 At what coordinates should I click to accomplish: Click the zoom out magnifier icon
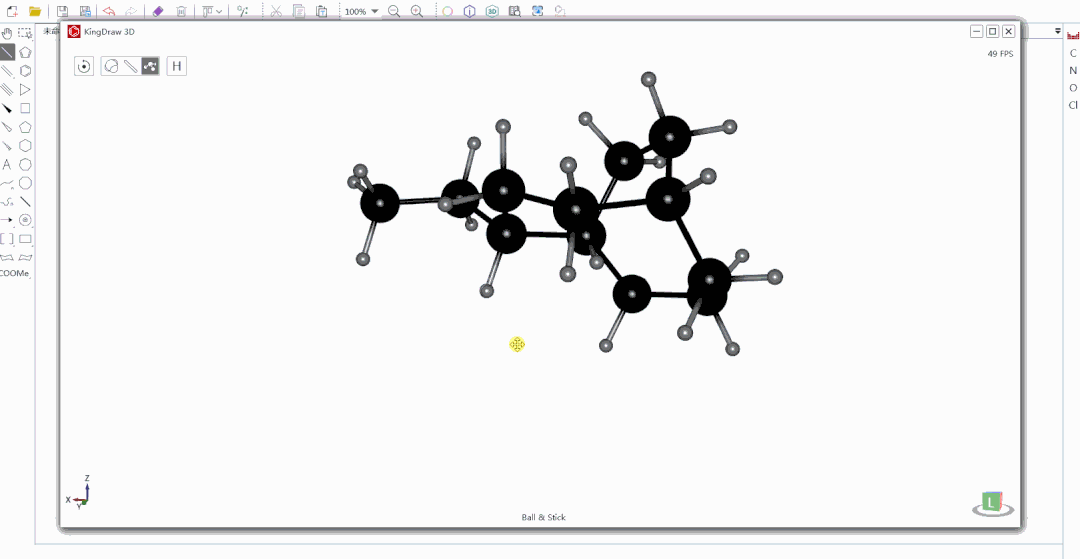393,12
